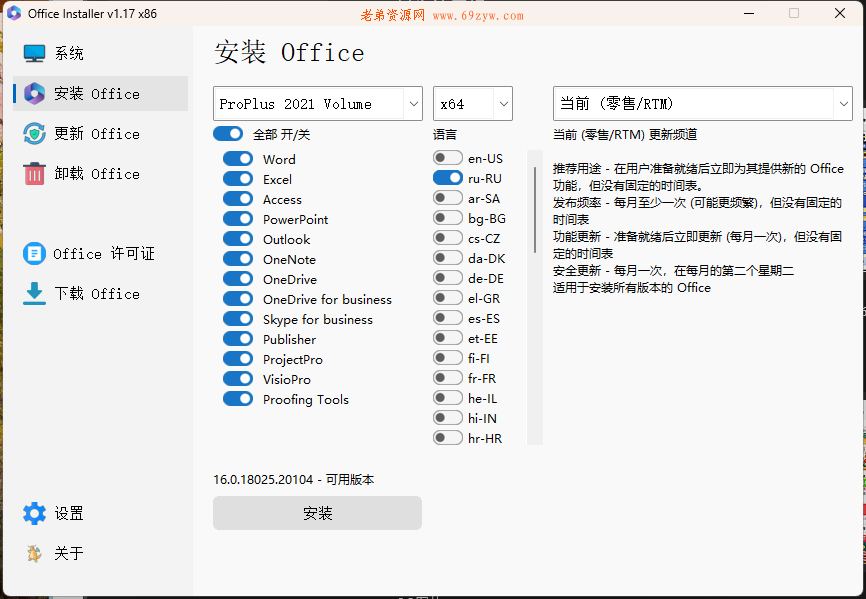
Task: Open 设置 from the sidebar
Action: coord(101,513)
